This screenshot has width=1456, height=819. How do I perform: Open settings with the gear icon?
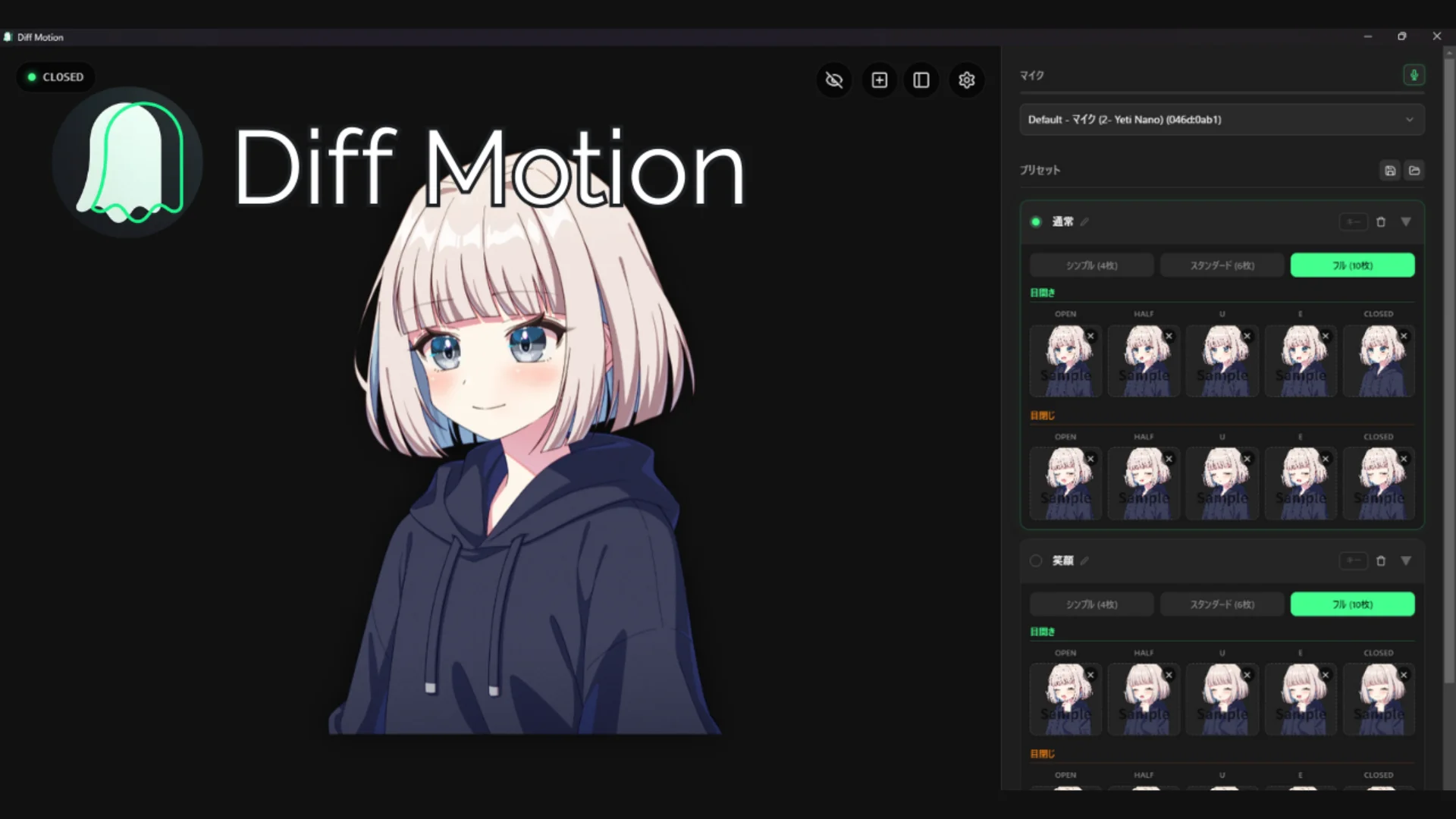[x=966, y=80]
